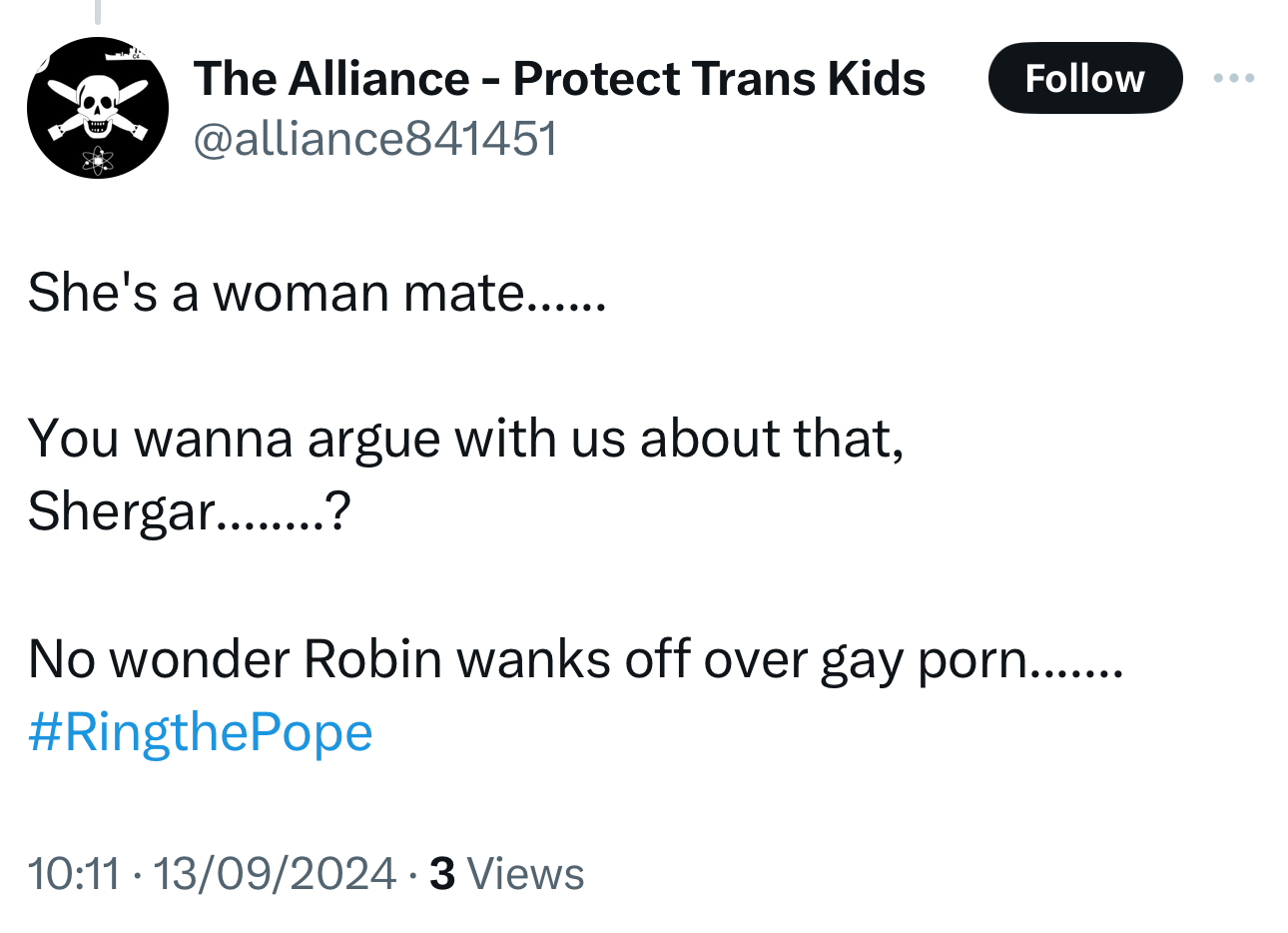Image resolution: width=1288 pixels, height=933 pixels.
Task: Click the thread connector line above the avatar
Action: pos(98,11)
